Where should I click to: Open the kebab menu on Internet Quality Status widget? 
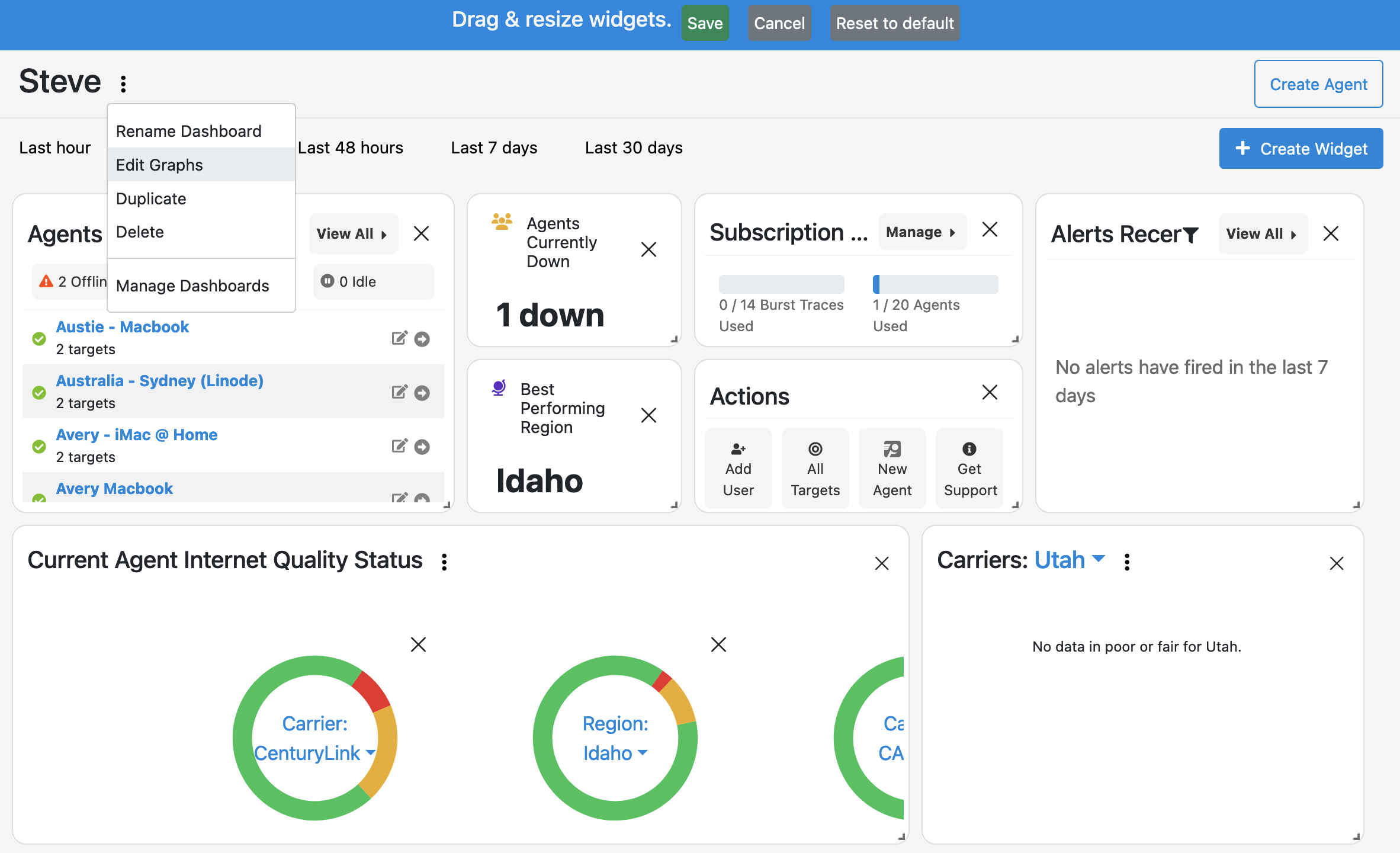coord(444,561)
